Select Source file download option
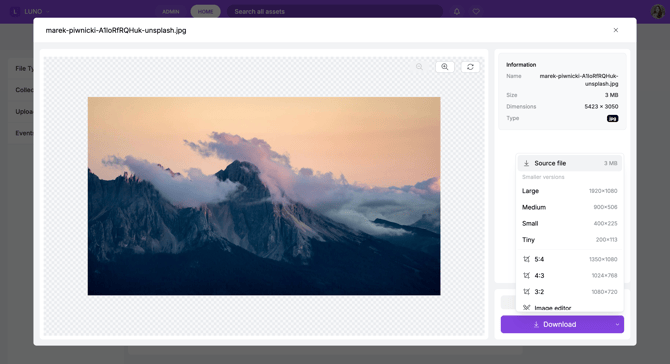This screenshot has height=364, width=670. coord(570,163)
